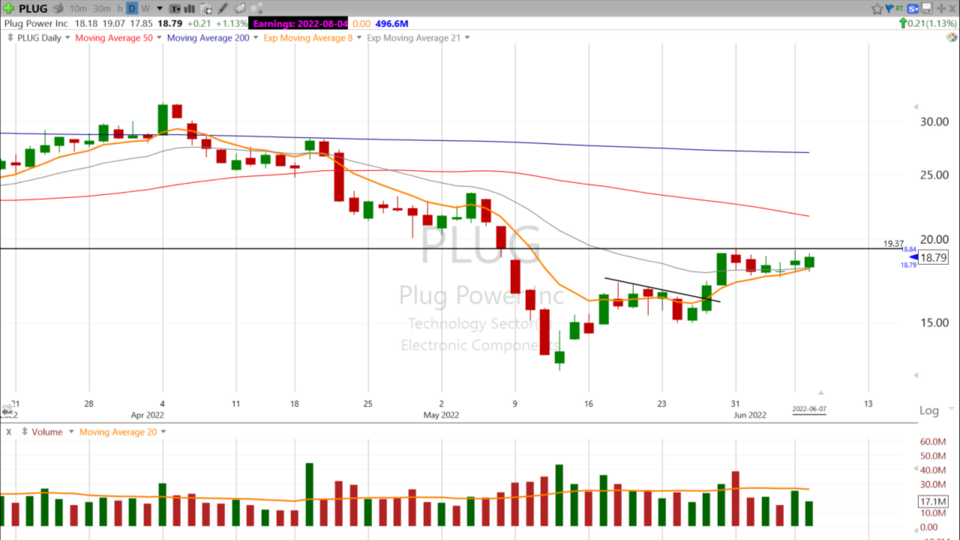Switch to the 30m time frame
Image resolution: width=960 pixels, height=540 pixels.
coord(102,9)
